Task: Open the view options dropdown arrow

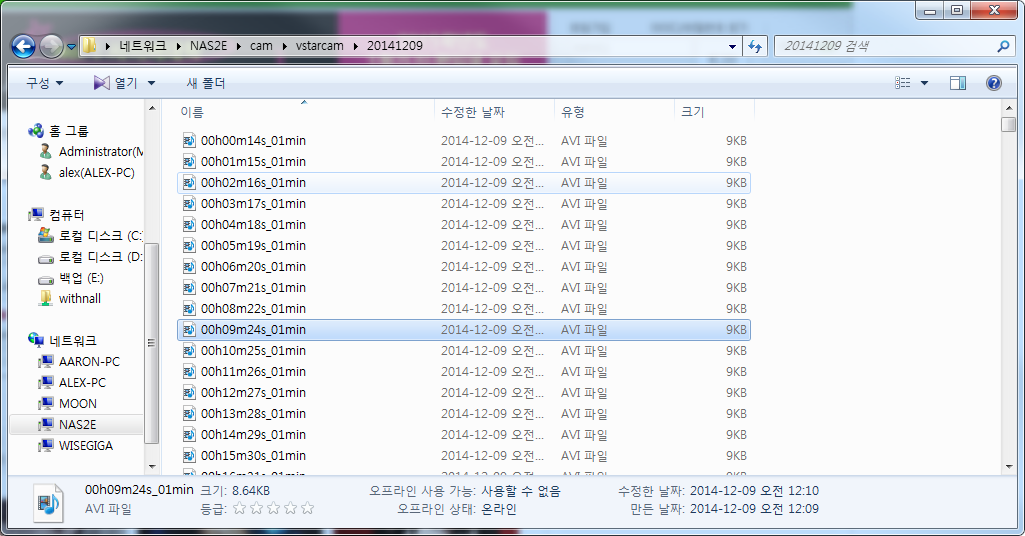Action: pyautogui.click(x=924, y=83)
